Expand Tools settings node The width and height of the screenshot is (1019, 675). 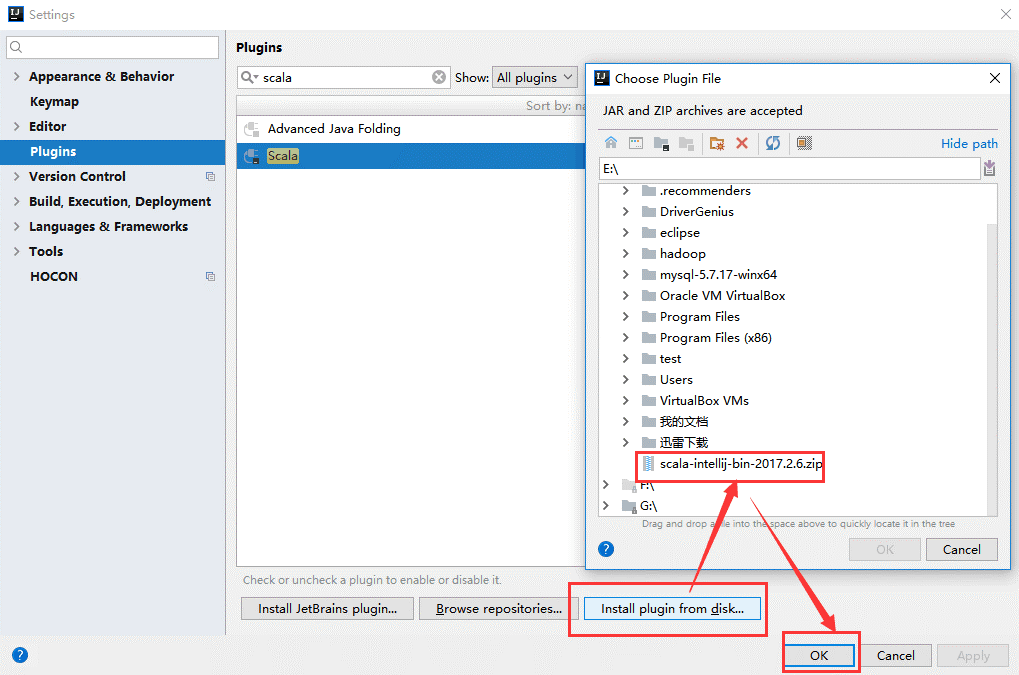click(x=16, y=251)
